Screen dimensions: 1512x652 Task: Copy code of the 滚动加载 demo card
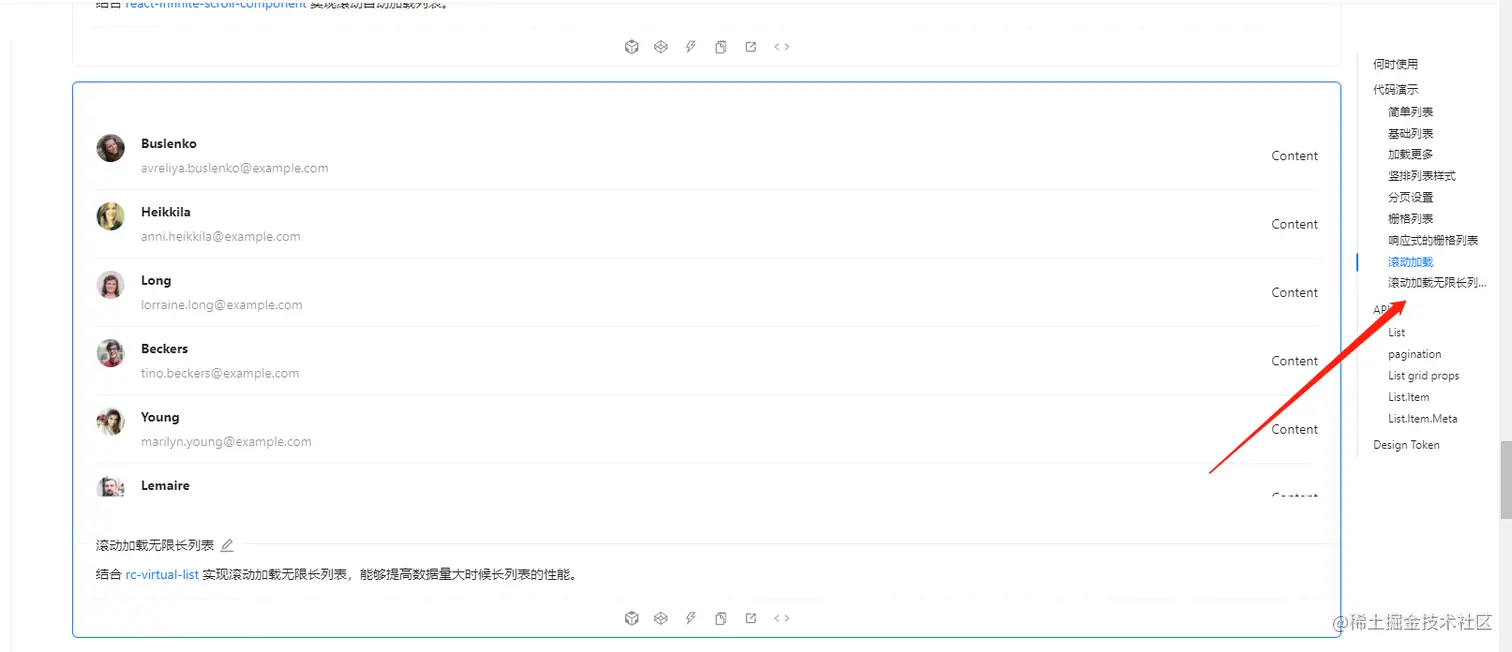click(x=720, y=47)
